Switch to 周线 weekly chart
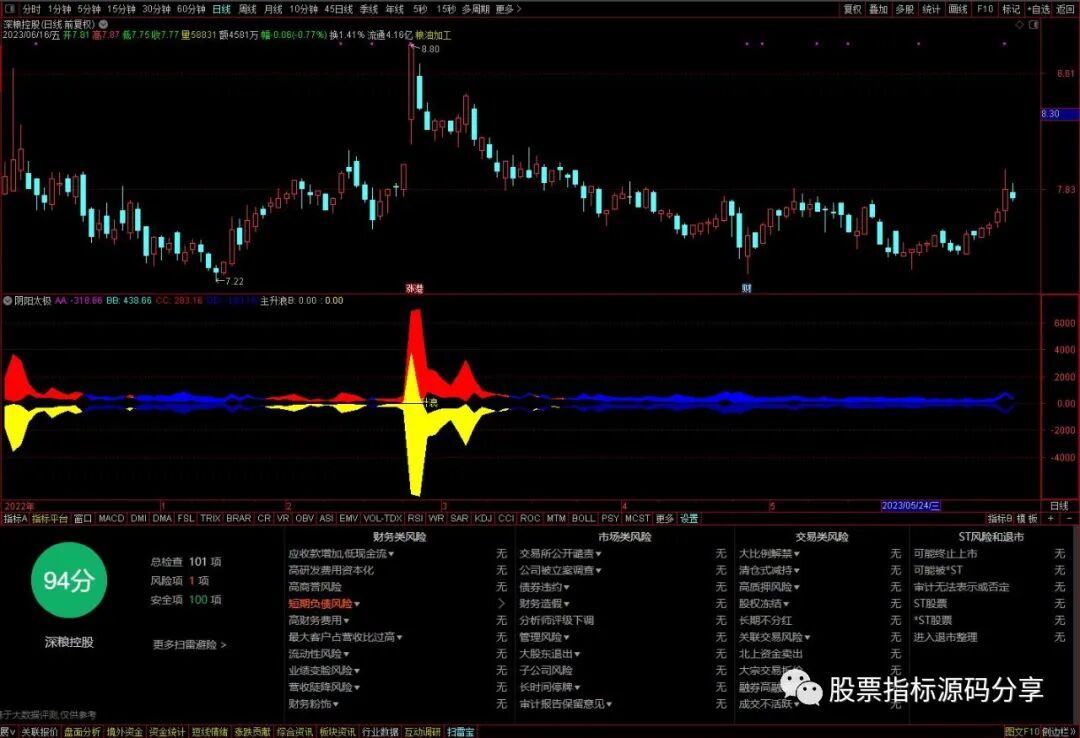The height and width of the screenshot is (738, 1080). [x=247, y=9]
